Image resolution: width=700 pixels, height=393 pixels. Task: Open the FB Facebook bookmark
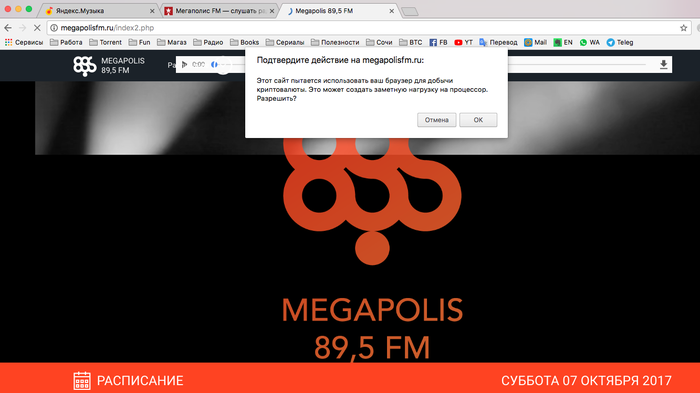[438, 42]
